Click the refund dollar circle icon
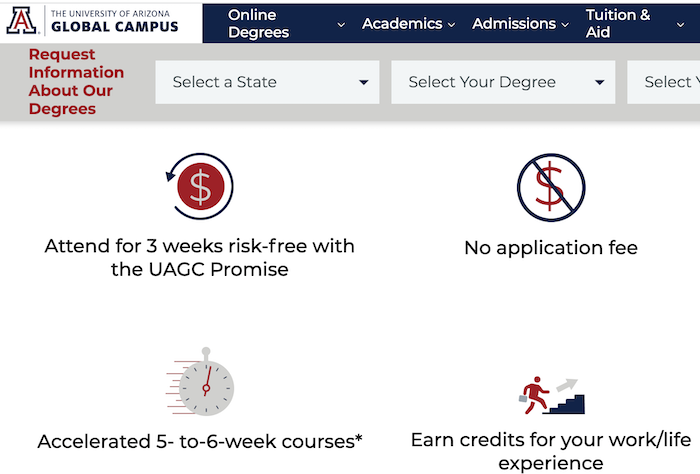700x474 pixels. (x=200, y=187)
